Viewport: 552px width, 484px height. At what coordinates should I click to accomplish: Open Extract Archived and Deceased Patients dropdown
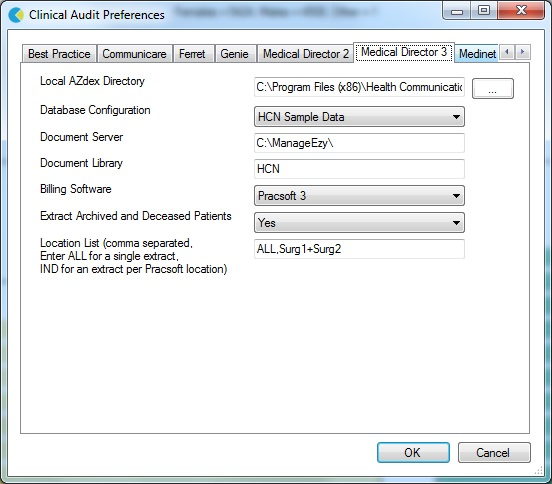tap(359, 222)
